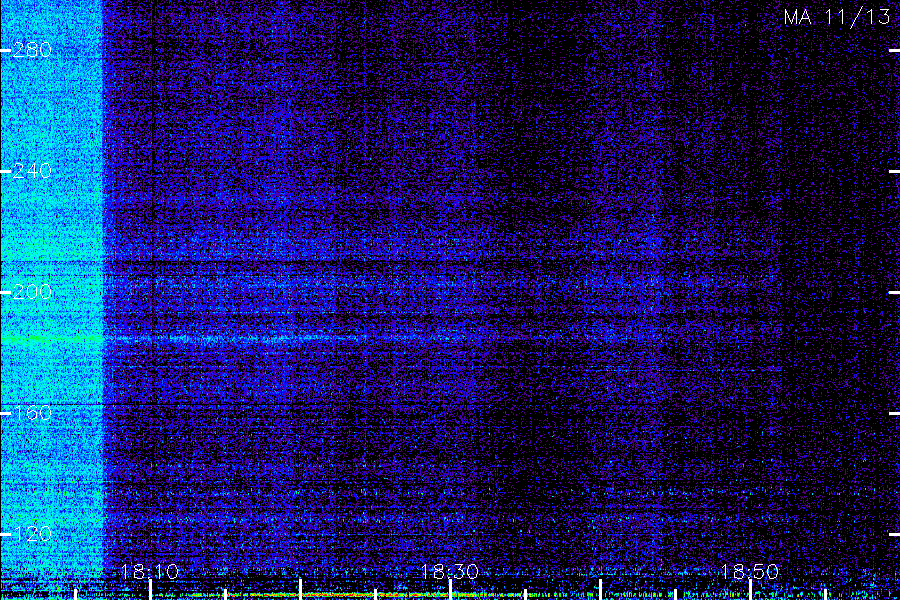Click the 160 frequency axis label
900x600 pixels.
tap(32, 413)
